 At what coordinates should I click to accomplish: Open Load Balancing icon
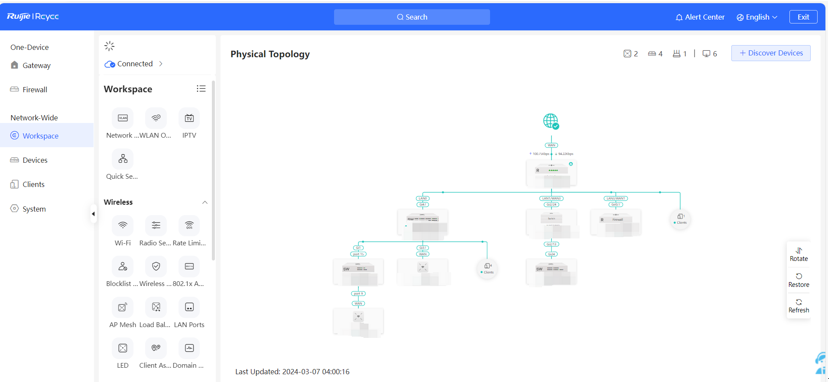tap(156, 307)
